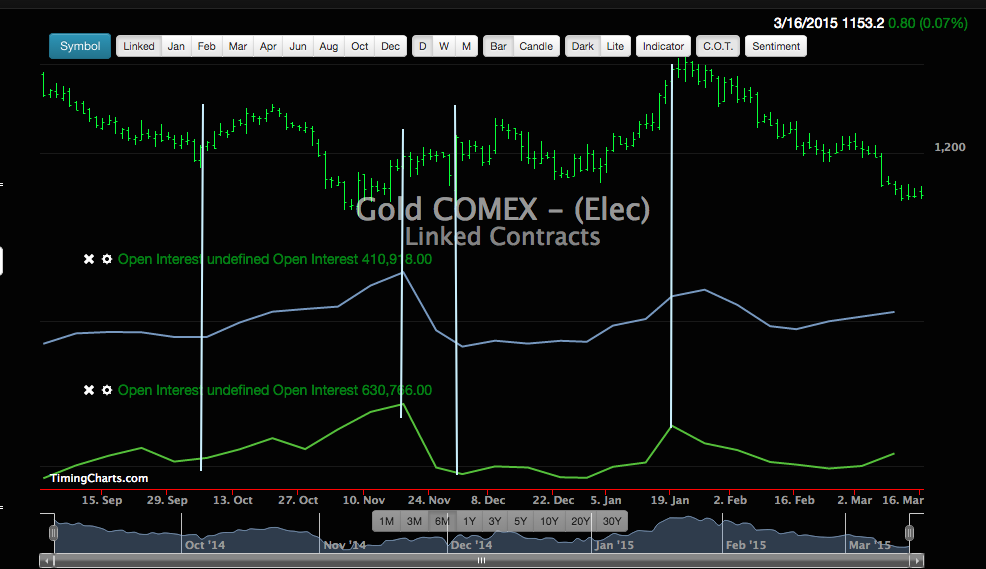Click the scrollbar left arrow
The width and height of the screenshot is (986, 569).
coord(45,561)
